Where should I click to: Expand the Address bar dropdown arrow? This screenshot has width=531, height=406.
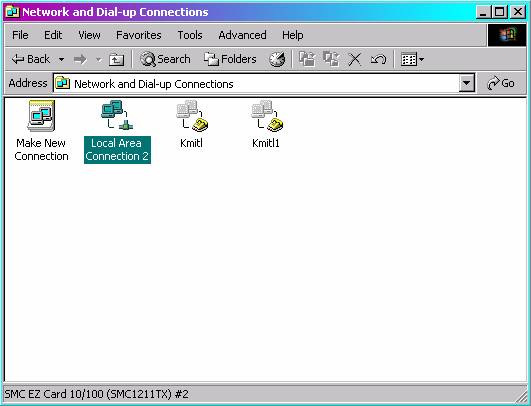[466, 83]
